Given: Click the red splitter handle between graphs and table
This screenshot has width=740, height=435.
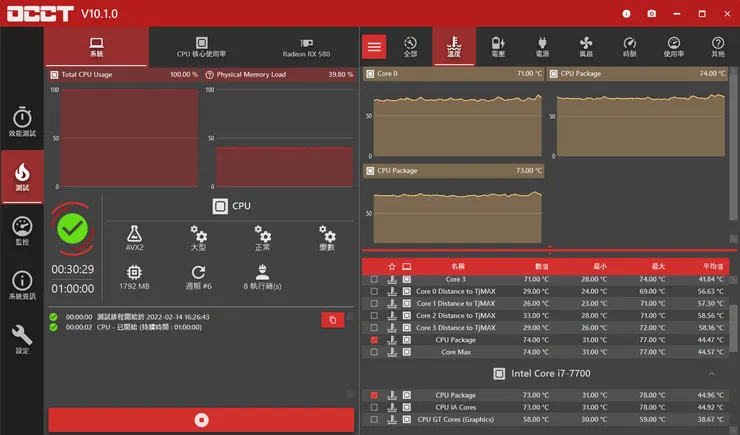Looking at the screenshot, I should 550,249.
